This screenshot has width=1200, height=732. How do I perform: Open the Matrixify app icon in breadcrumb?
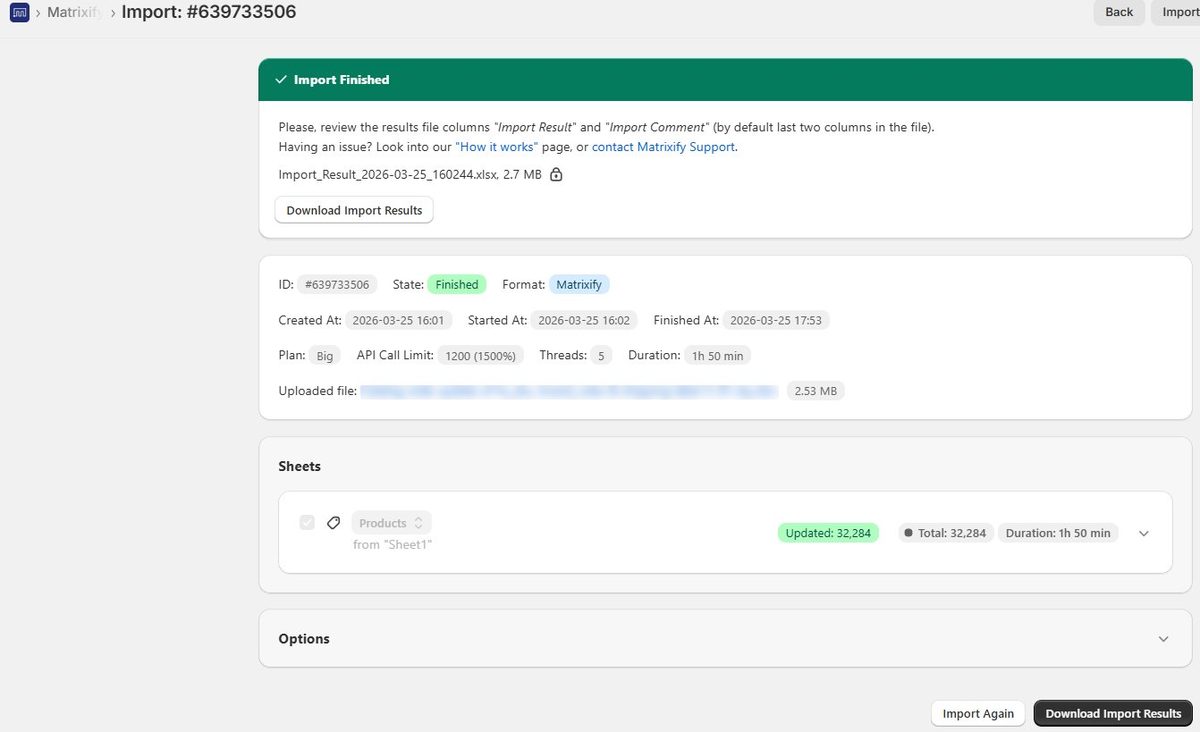[18, 12]
